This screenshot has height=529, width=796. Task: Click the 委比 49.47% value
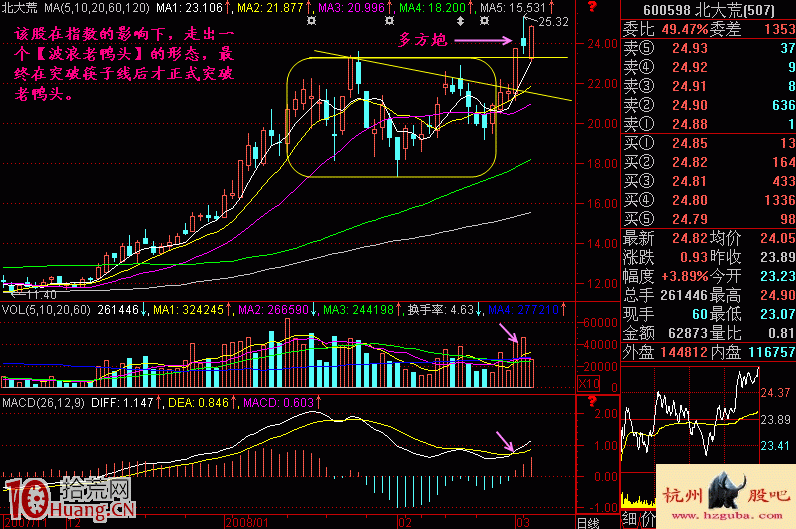685,29
